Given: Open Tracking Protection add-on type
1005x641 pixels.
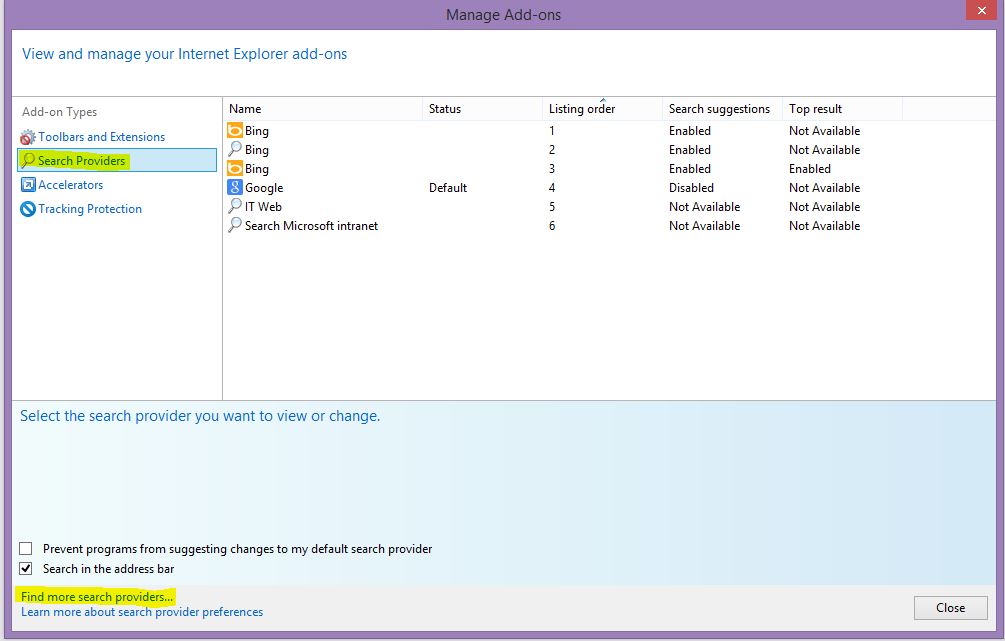Looking at the screenshot, I should (x=90, y=209).
